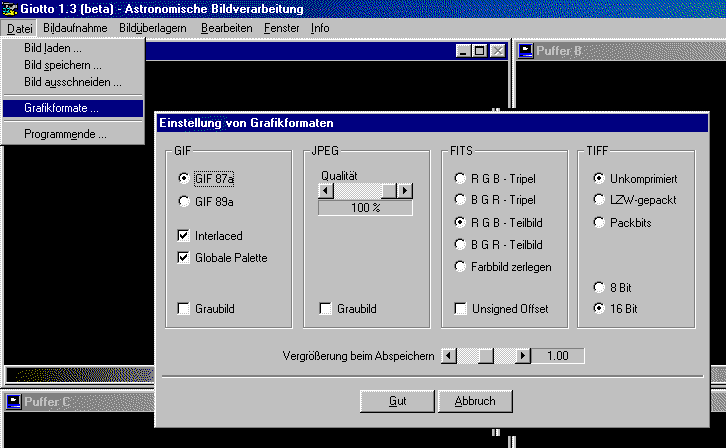The height and width of the screenshot is (448, 726).
Task: Open the Bearbeiten menu
Action: coord(226,28)
